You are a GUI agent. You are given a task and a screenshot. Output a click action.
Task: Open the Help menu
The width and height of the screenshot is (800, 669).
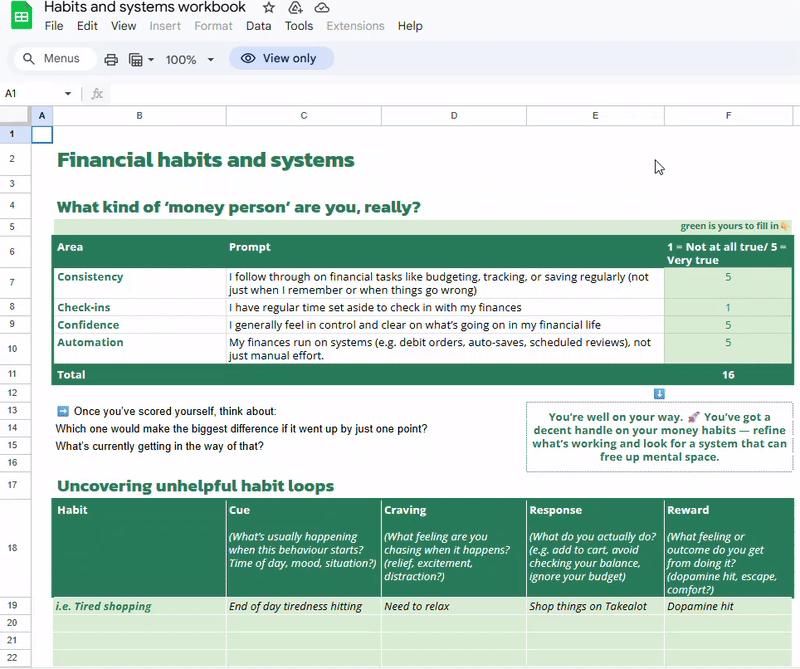point(410,26)
